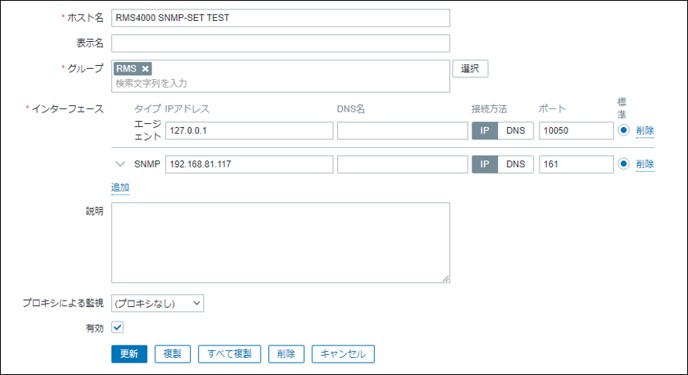
Task: Click inside the 説明 description textarea
Action: point(280,242)
